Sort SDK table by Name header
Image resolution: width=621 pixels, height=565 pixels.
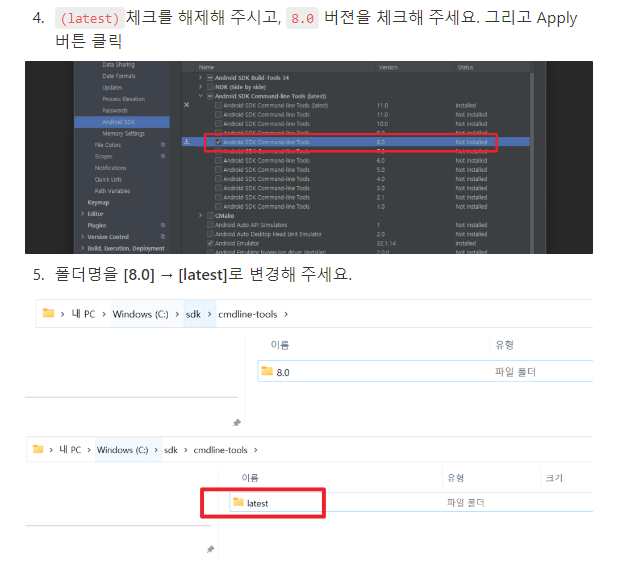point(206,67)
